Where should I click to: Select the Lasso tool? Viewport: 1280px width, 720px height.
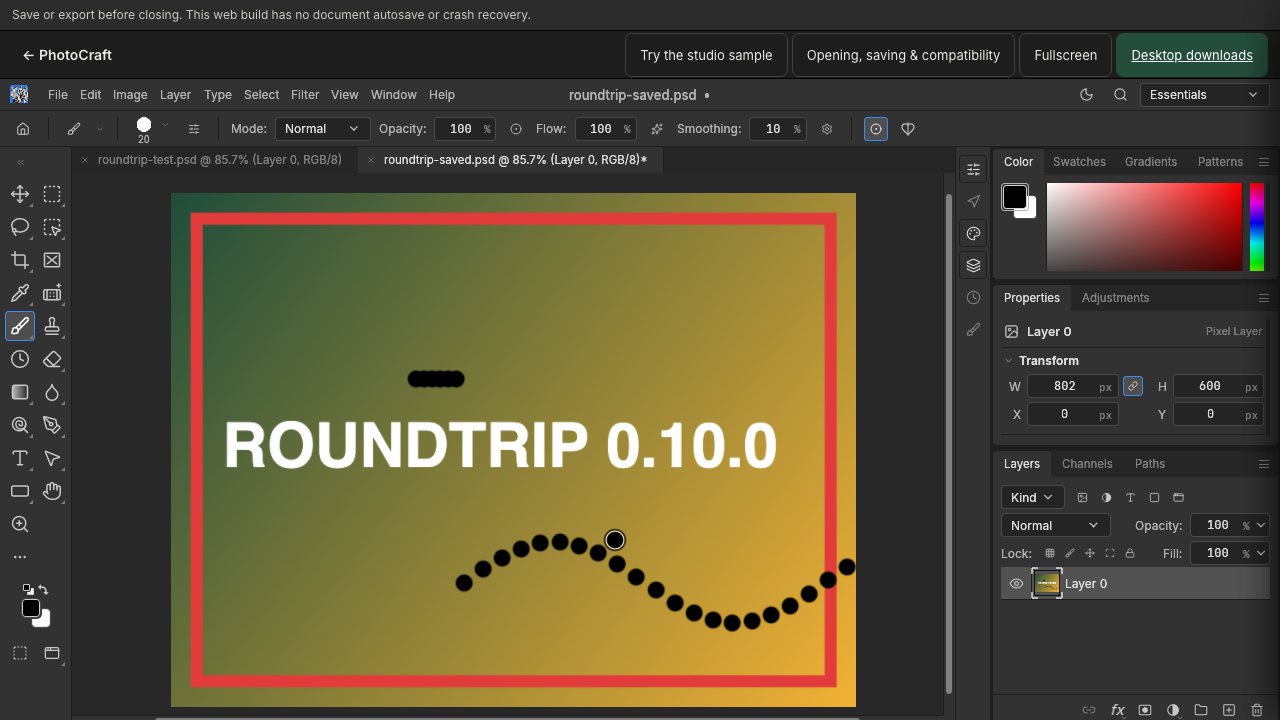coord(20,228)
